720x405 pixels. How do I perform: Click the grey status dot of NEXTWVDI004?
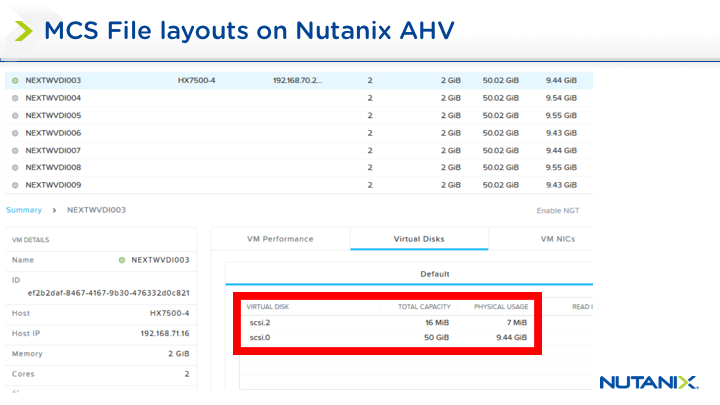15,98
